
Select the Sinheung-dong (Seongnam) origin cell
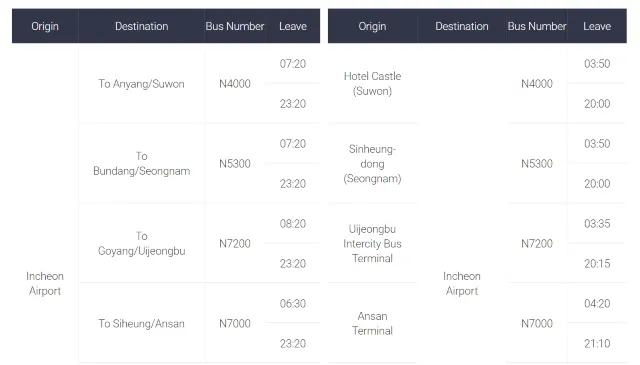(x=372, y=163)
